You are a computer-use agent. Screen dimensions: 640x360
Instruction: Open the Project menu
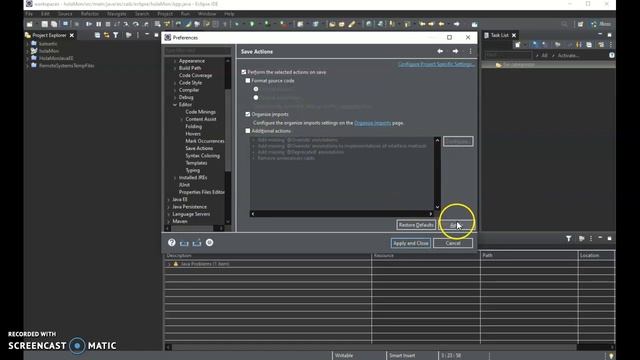coord(165,14)
